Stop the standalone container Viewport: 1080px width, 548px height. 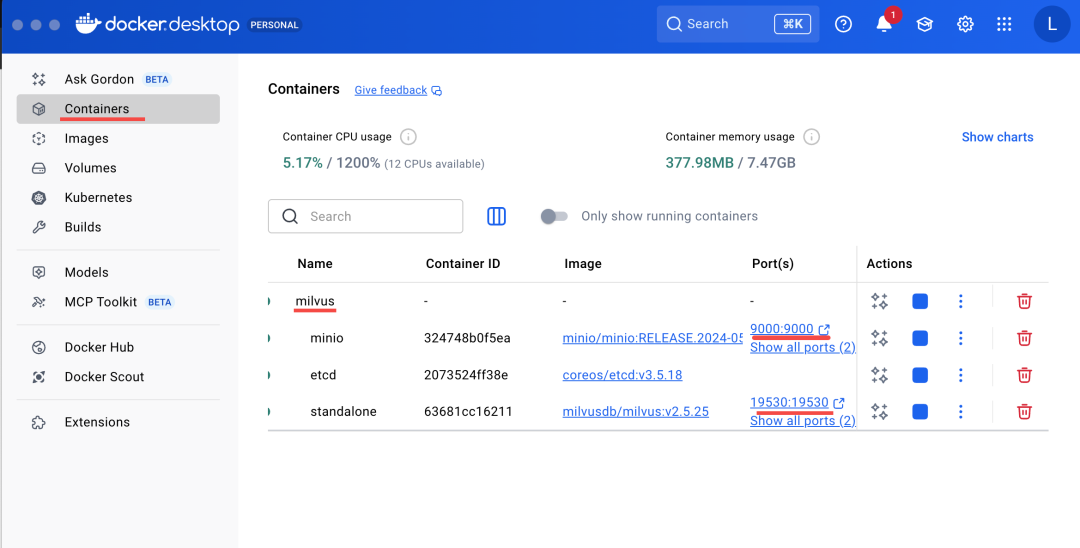[x=920, y=412]
